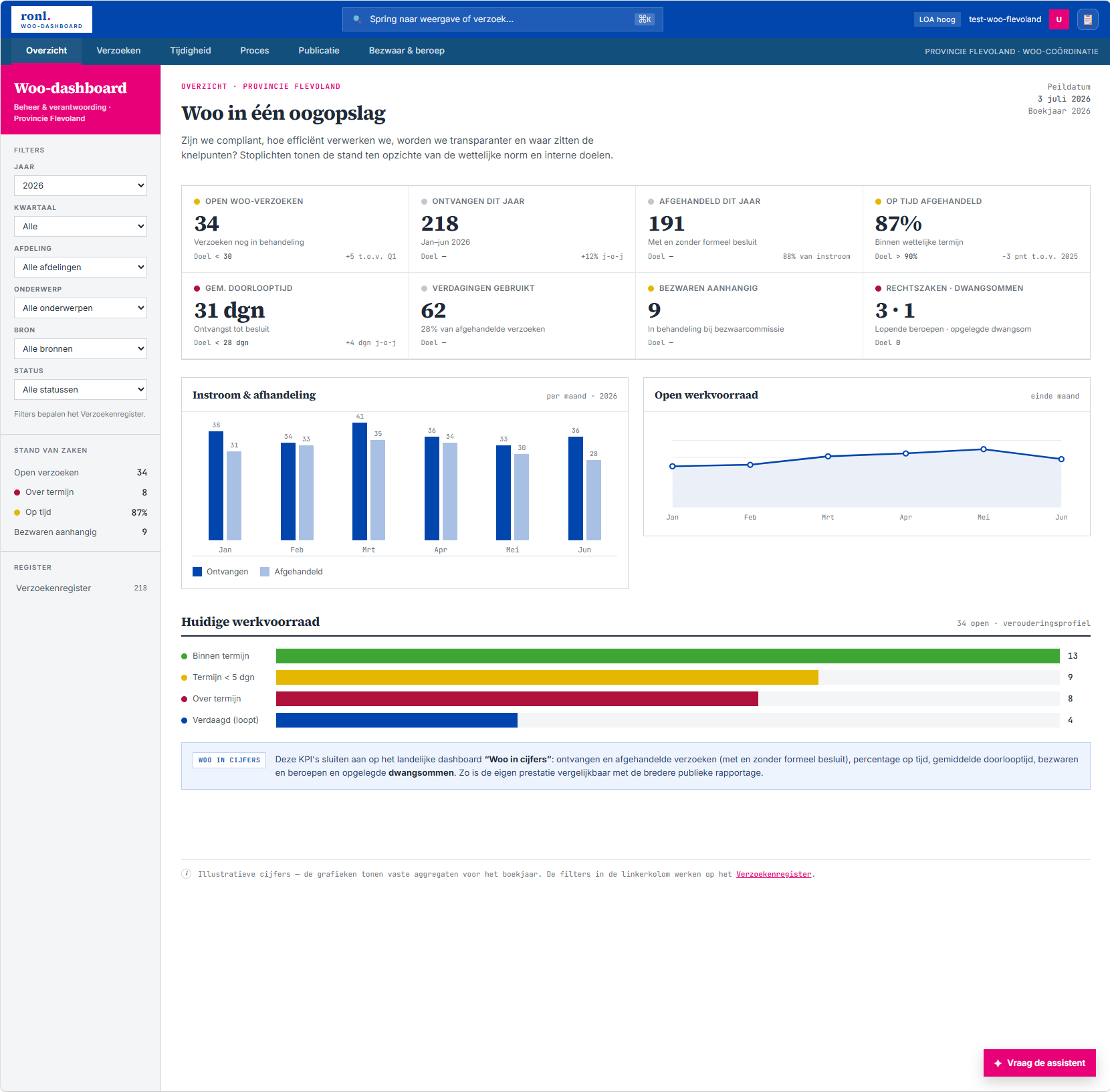1110x1092 pixels.
Task: Follow the Verzoekenregister link in footer
Action: coord(774,874)
